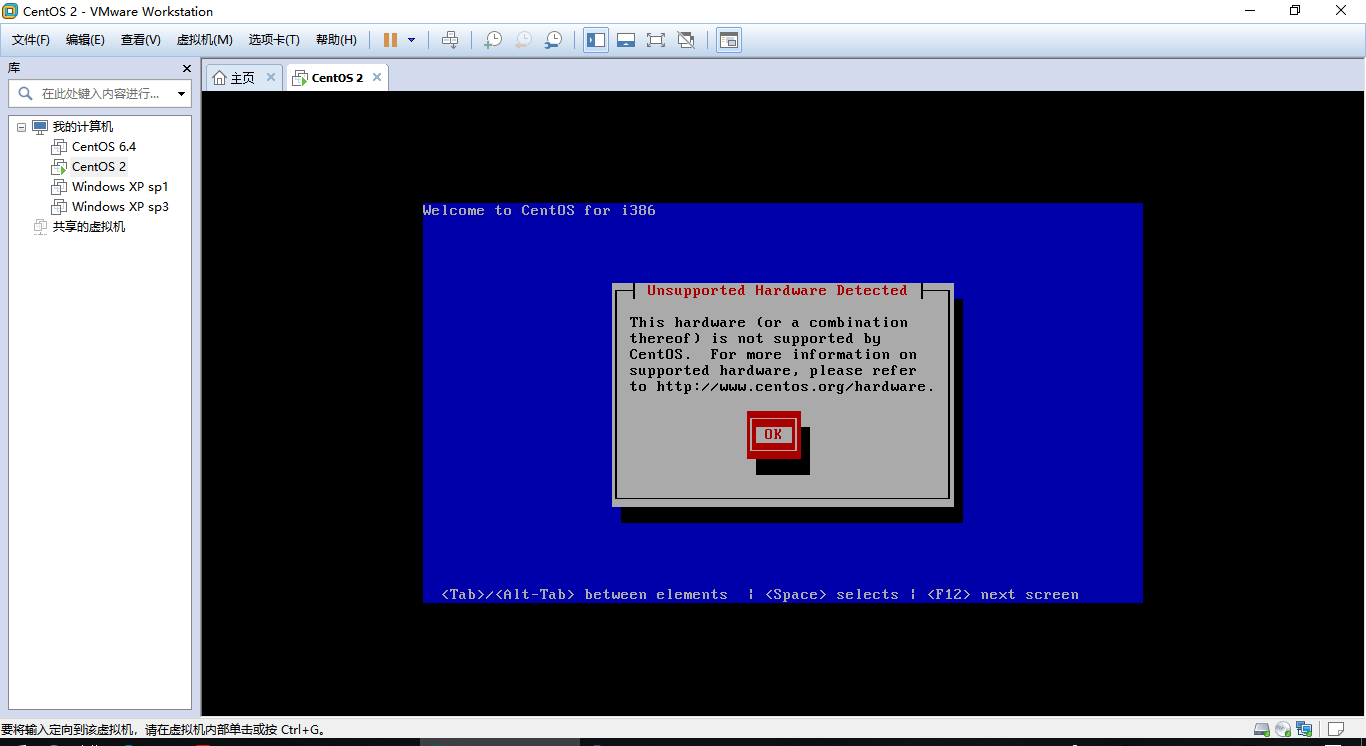Switch to Unity mode
This screenshot has width=1366, height=746.
click(x=686, y=40)
